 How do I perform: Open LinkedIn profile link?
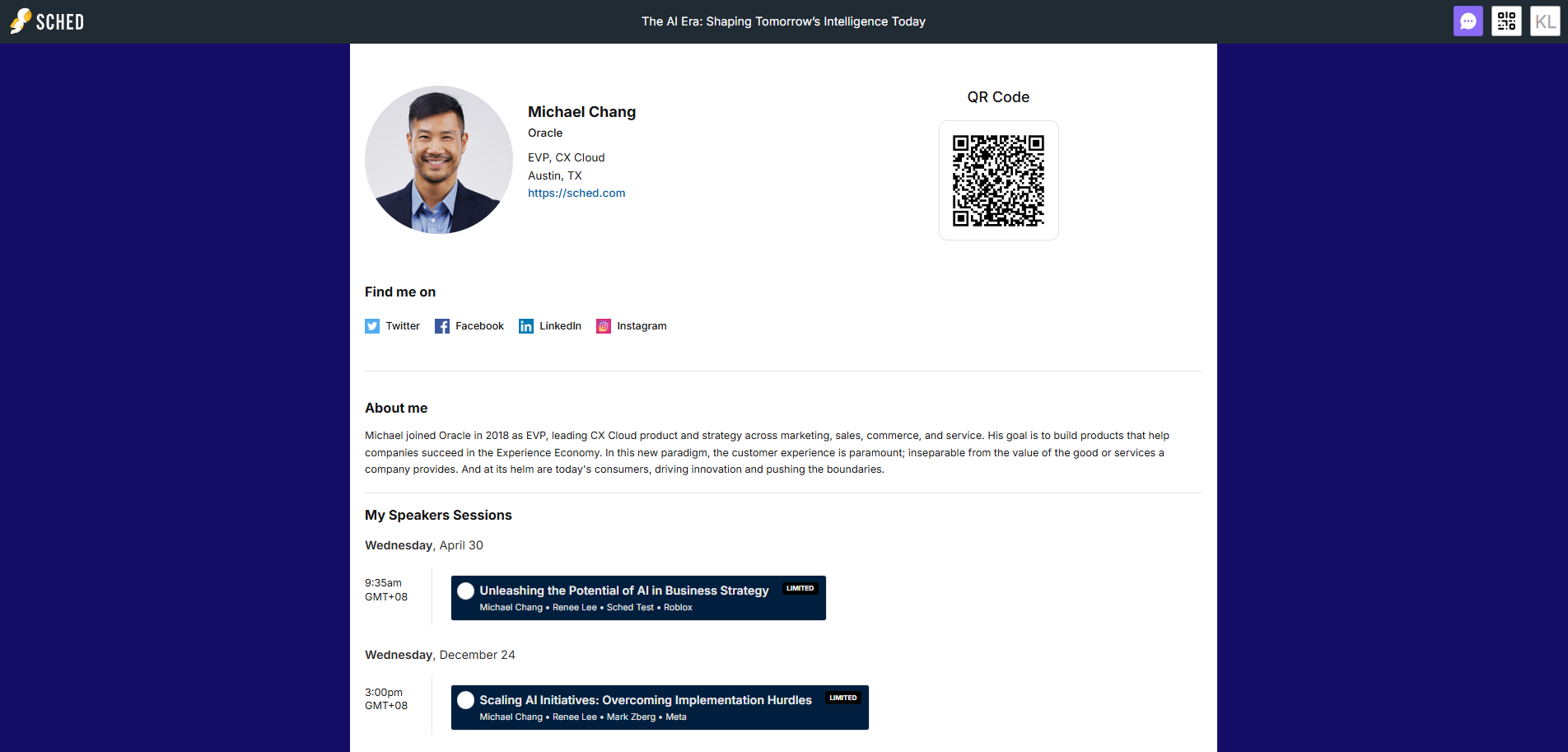click(560, 326)
